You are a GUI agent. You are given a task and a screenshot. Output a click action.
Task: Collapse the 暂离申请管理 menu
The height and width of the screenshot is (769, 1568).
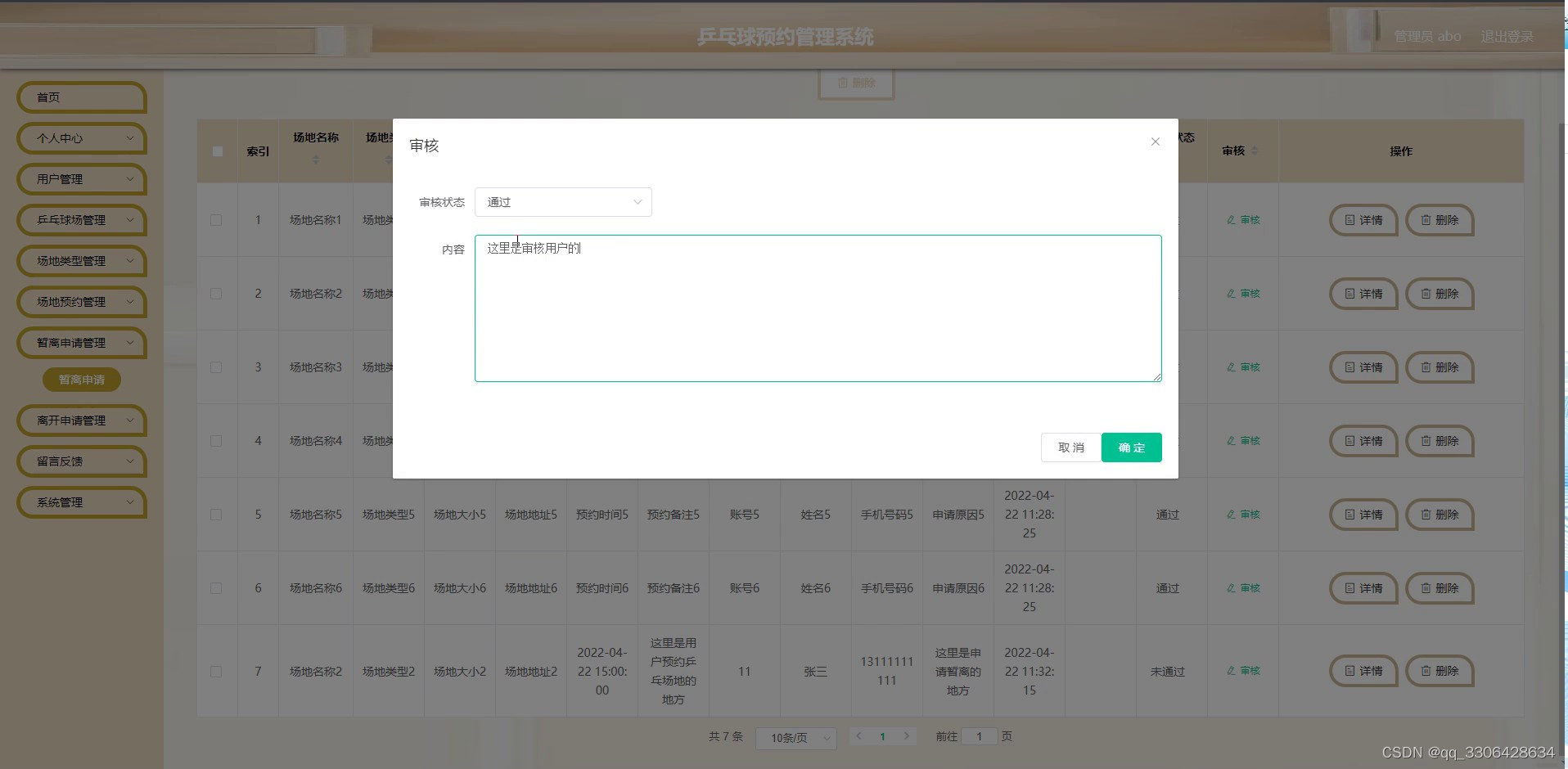coord(81,343)
